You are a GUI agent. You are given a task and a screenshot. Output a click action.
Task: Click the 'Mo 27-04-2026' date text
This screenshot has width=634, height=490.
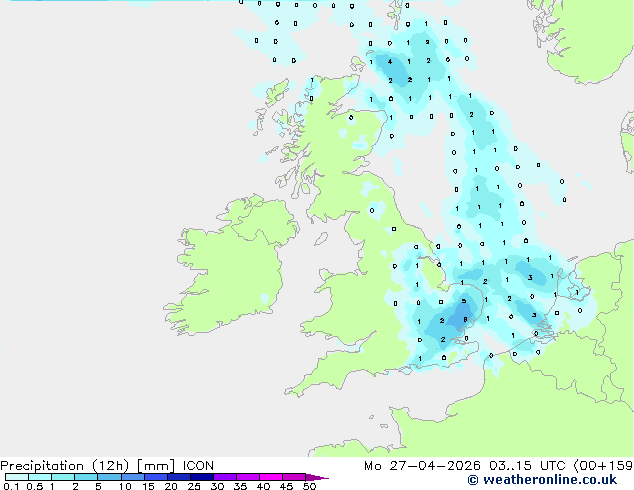click(422, 466)
